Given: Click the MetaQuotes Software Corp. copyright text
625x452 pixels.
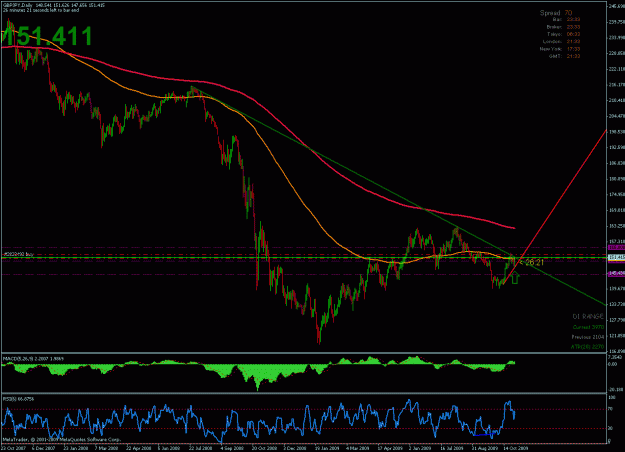Looking at the screenshot, I should click(x=62, y=439).
